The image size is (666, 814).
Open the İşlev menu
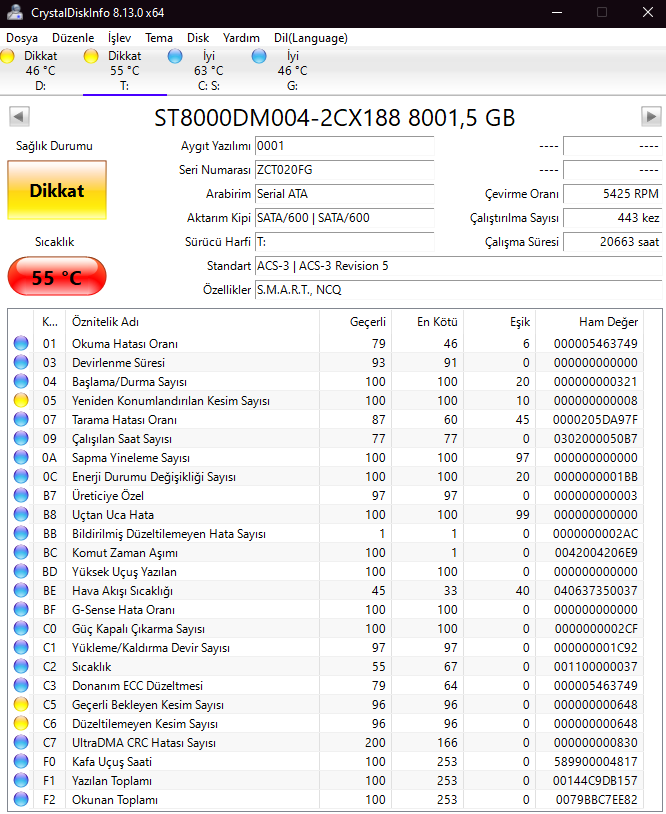tap(119, 38)
